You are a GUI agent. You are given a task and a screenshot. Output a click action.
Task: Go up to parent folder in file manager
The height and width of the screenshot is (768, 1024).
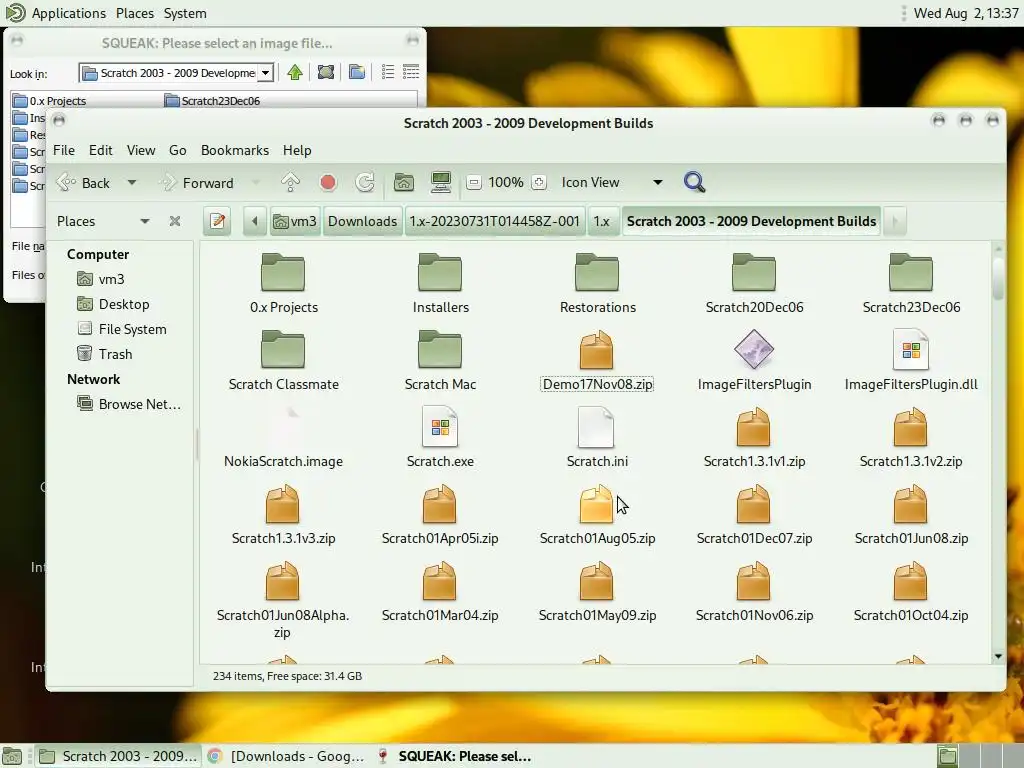[x=291, y=182]
